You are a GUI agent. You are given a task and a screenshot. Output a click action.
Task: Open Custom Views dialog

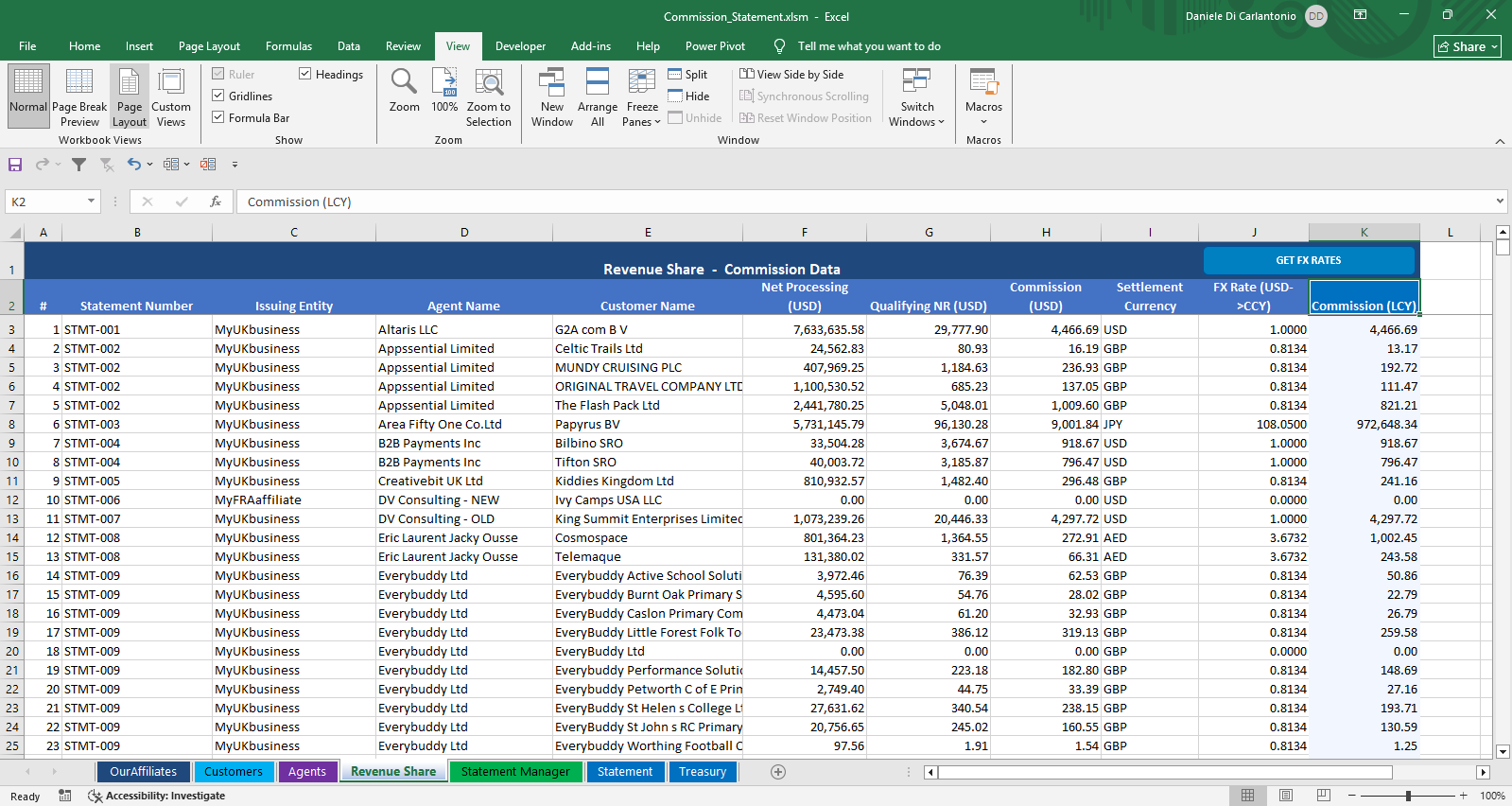coord(171,96)
